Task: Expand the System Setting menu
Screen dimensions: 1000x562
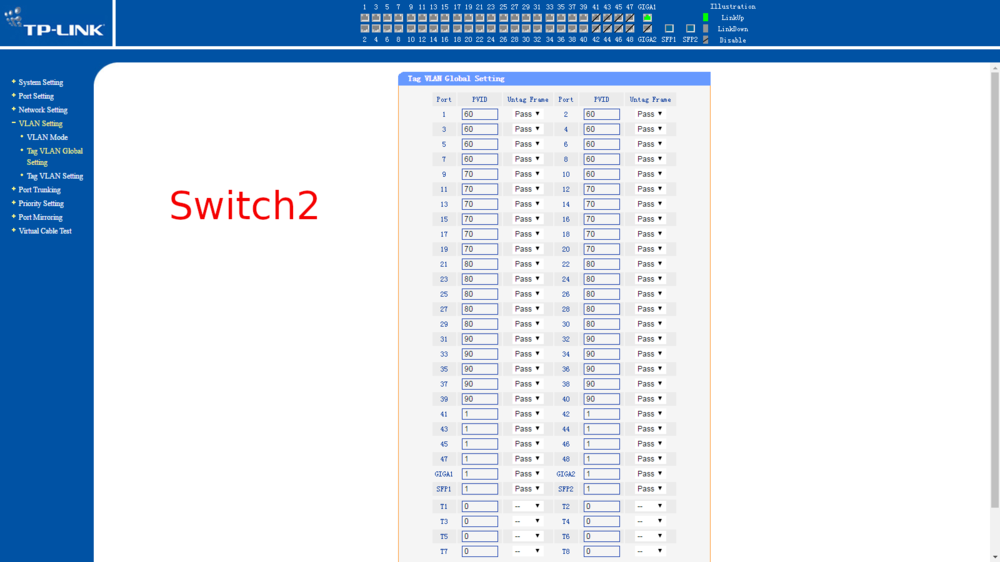Action: pyautogui.click(x=40, y=83)
